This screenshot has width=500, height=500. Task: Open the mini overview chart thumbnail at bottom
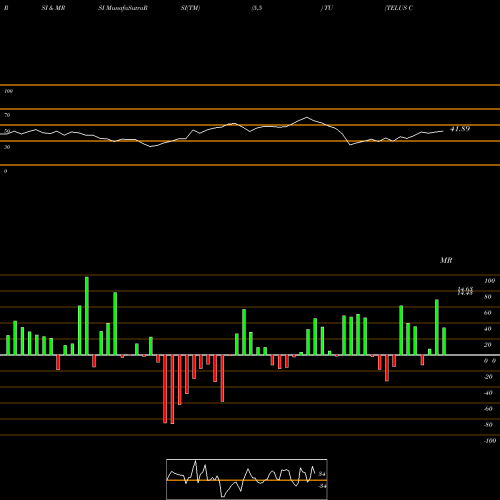click(247, 479)
